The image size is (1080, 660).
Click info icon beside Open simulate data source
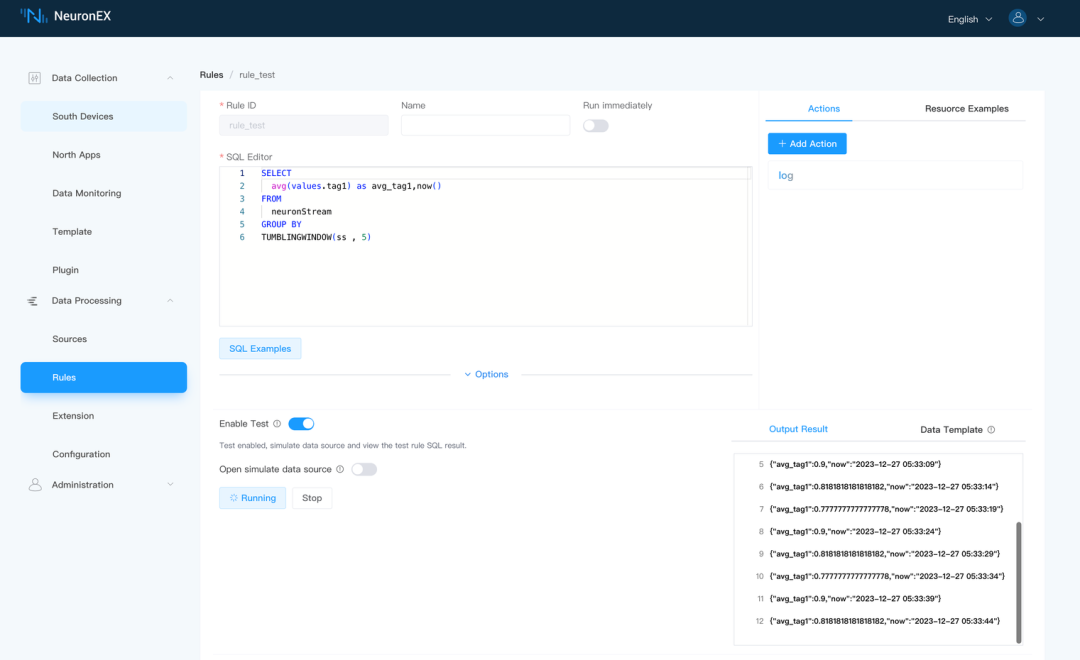[340, 469]
